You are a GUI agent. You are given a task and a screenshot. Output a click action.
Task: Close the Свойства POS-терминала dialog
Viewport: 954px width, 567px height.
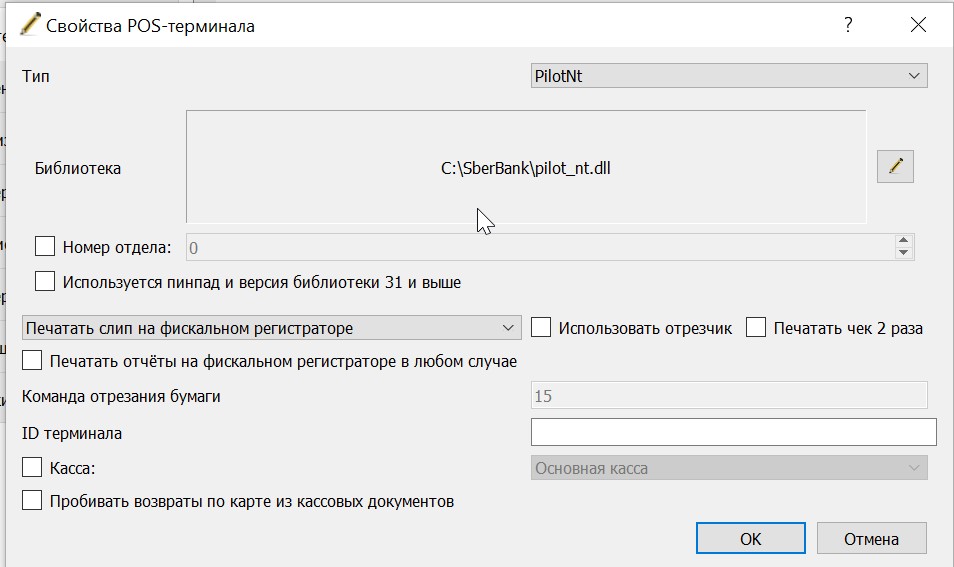[918, 25]
